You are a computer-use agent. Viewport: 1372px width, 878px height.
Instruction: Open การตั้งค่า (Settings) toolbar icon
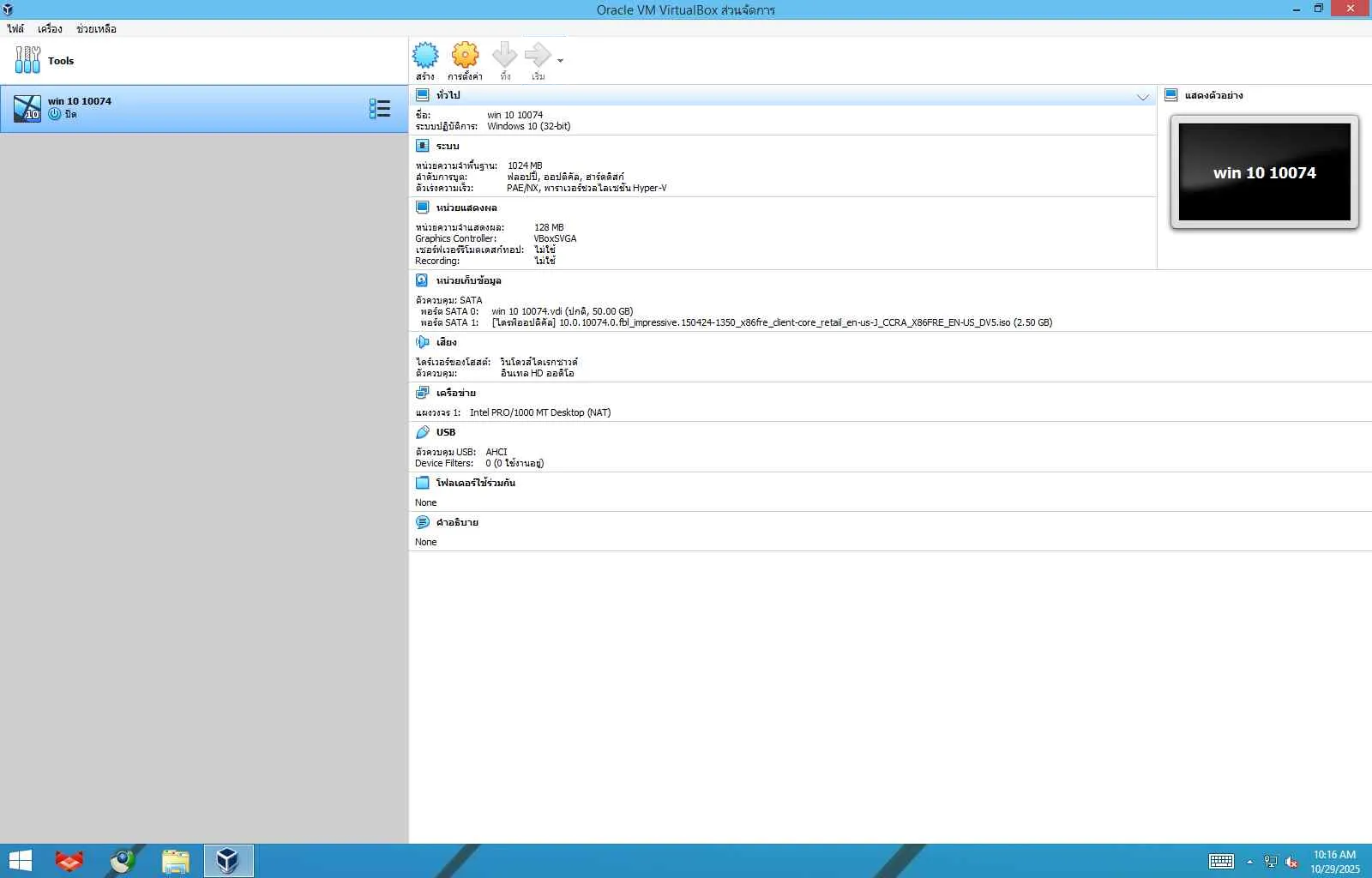tap(465, 55)
